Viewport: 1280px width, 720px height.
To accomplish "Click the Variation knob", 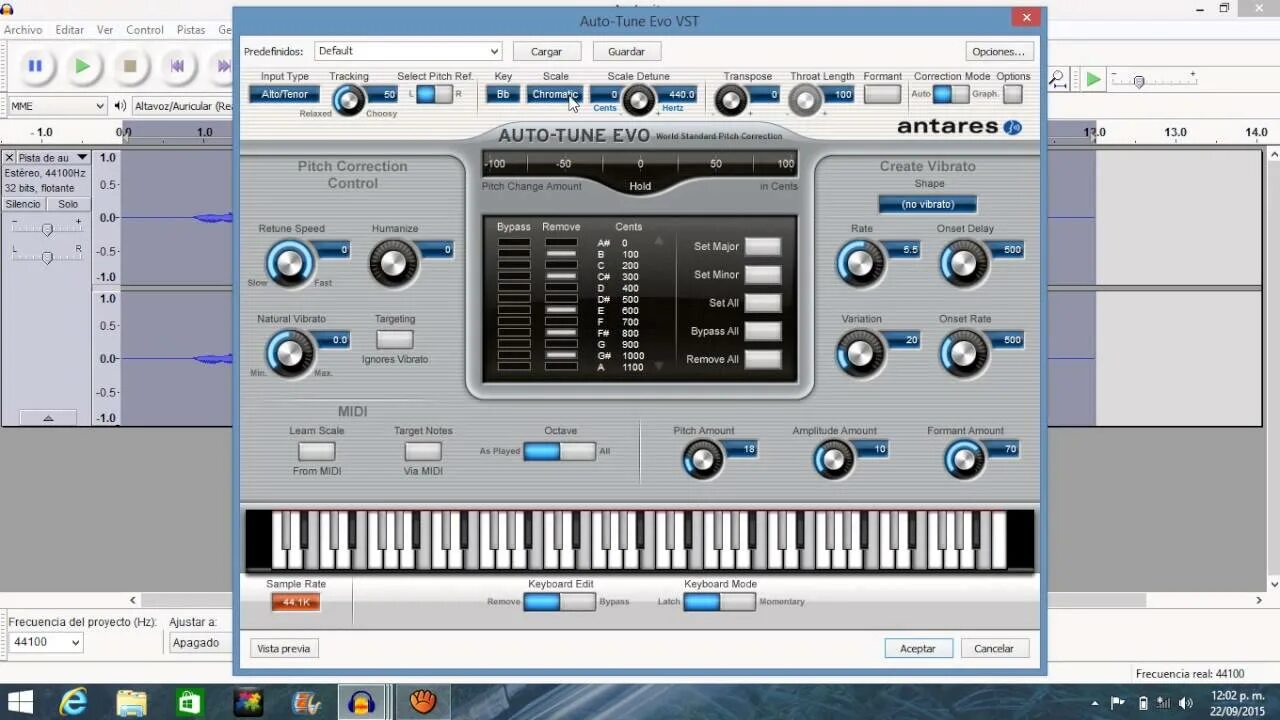I will tap(860, 353).
